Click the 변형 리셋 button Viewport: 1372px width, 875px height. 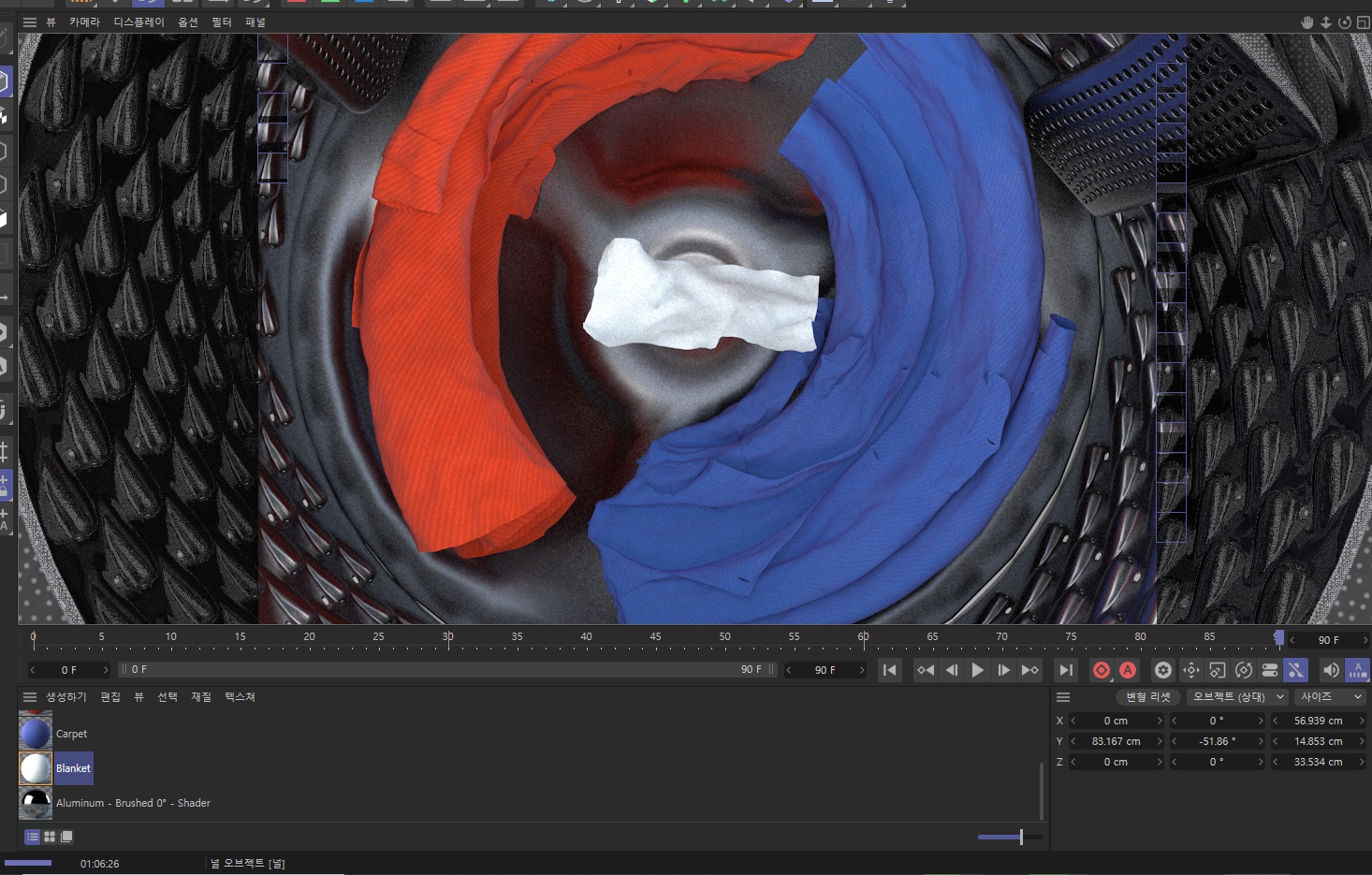pos(1147,697)
